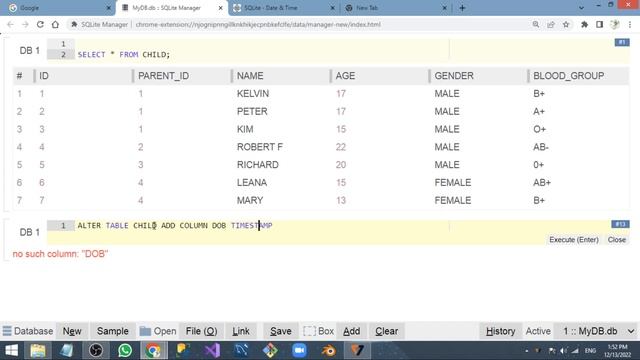Click the New database button
Screen dimensions: 640x360
pyautogui.click(x=72, y=331)
